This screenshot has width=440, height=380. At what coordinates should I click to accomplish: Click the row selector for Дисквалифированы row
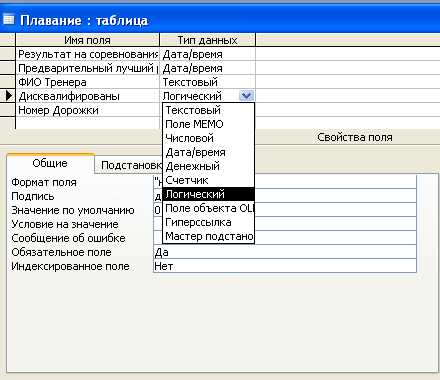click(x=7, y=96)
